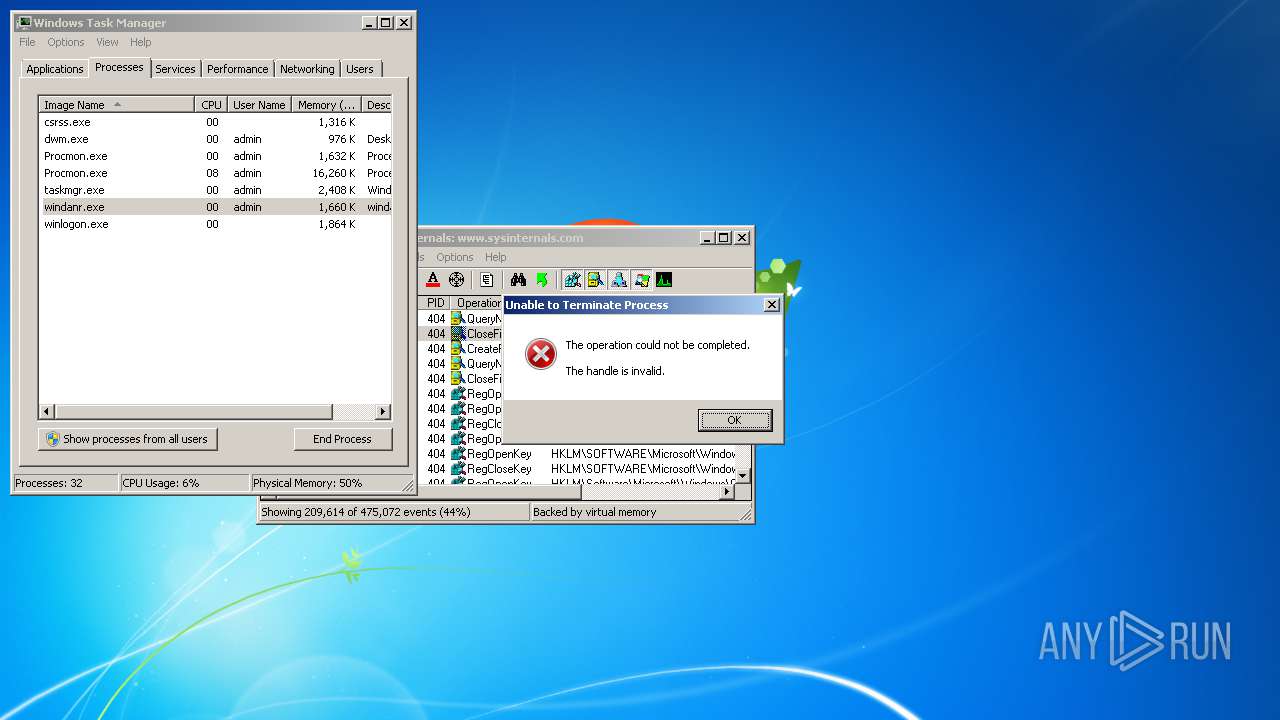Click the Process Tree icon in Process Monitor
The image size is (1280, 720).
(487, 280)
